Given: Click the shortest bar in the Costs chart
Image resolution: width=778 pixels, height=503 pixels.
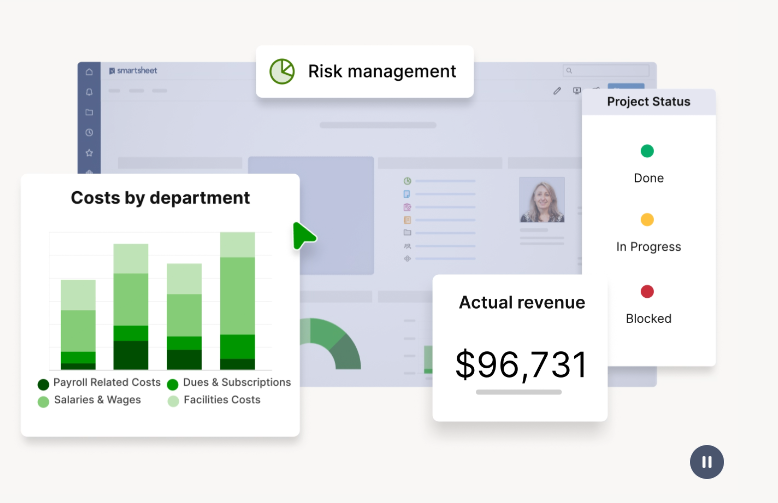Looking at the screenshot, I should pyautogui.click(x=78, y=325).
